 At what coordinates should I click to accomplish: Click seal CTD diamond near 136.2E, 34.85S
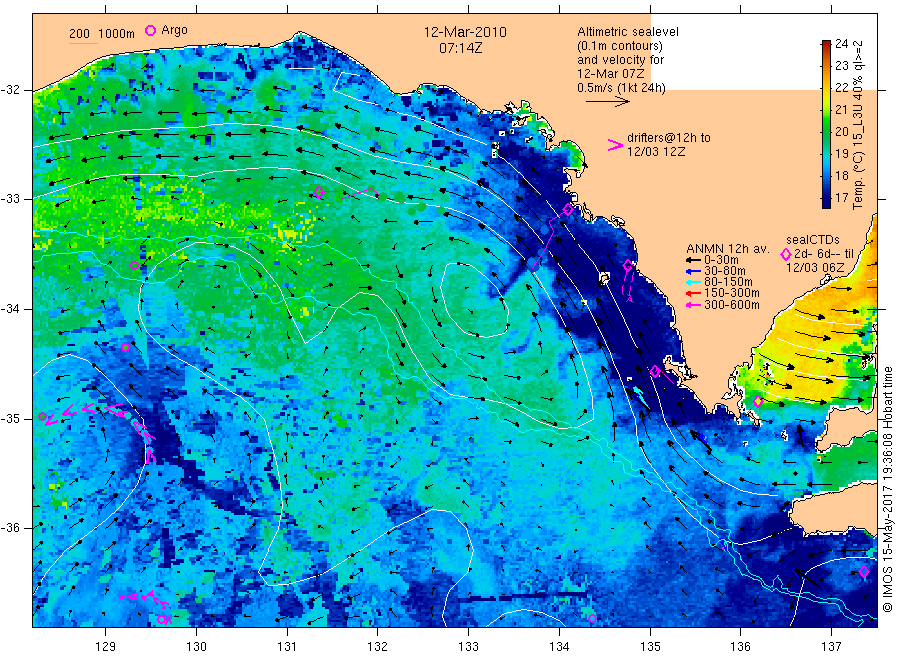click(x=758, y=402)
